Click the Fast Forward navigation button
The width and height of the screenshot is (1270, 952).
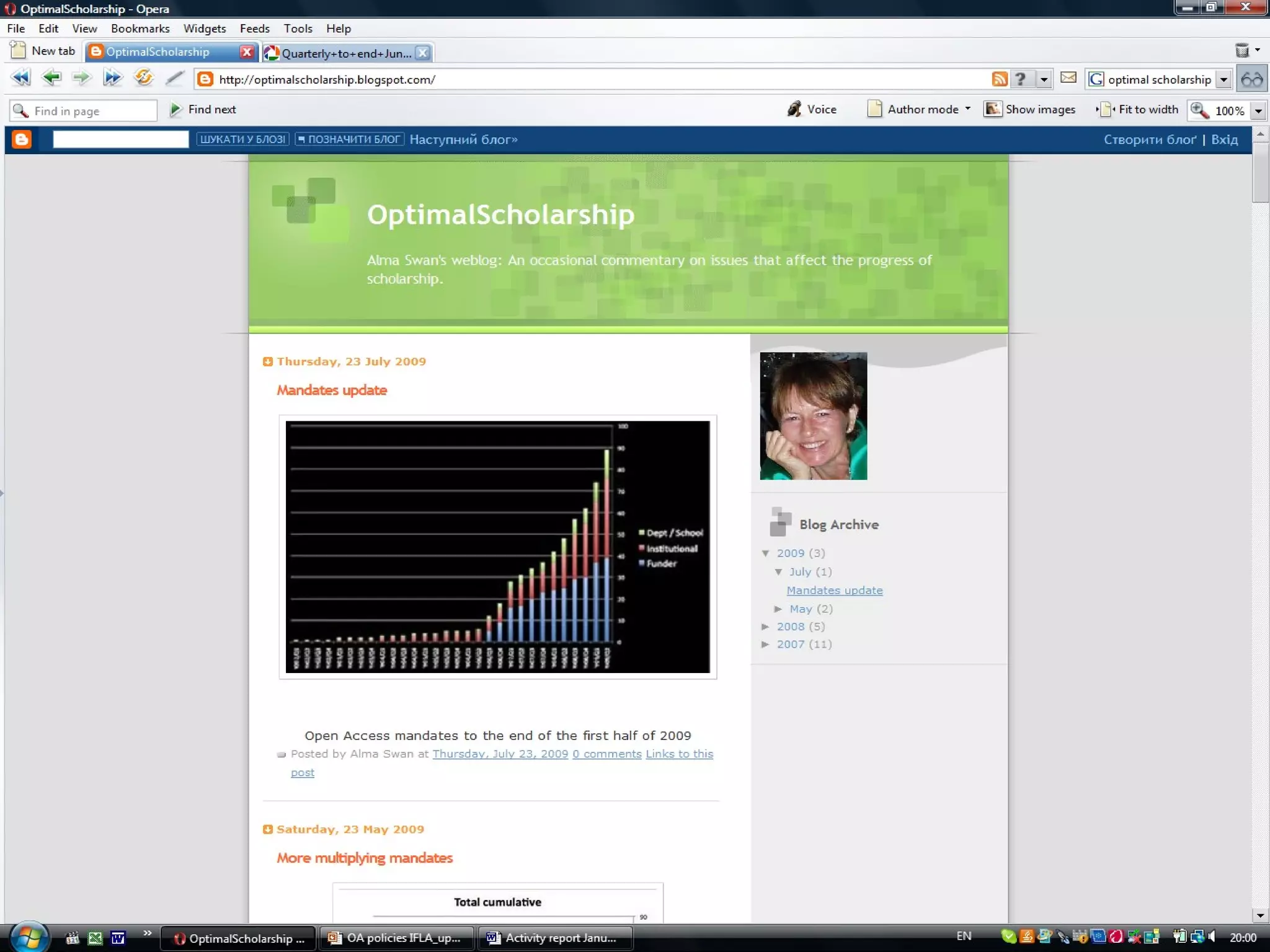[x=112, y=78]
